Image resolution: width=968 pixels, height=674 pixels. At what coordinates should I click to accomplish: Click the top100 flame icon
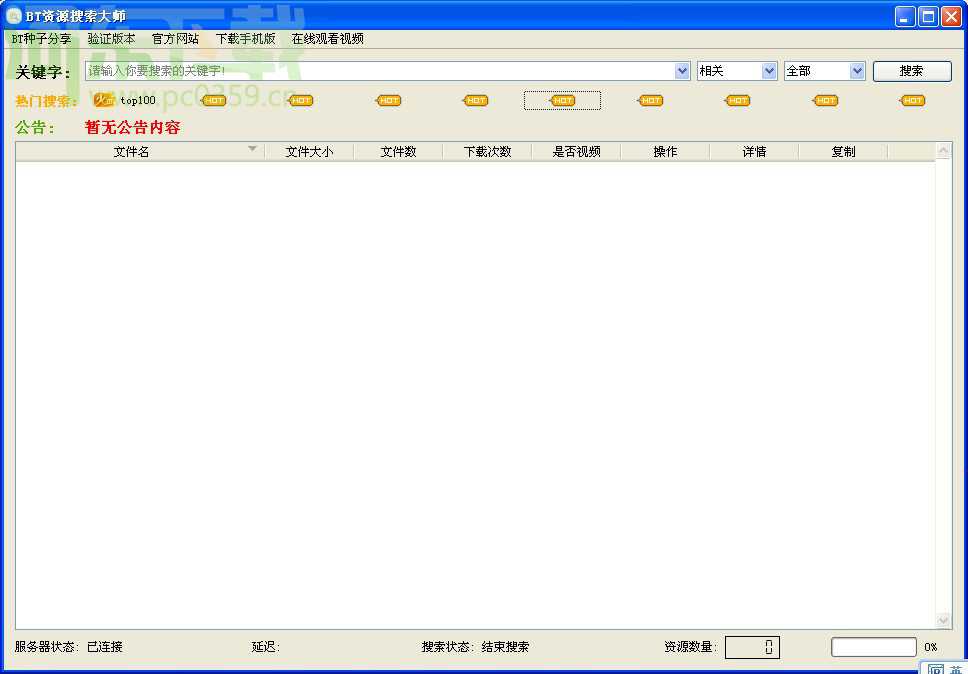(104, 100)
